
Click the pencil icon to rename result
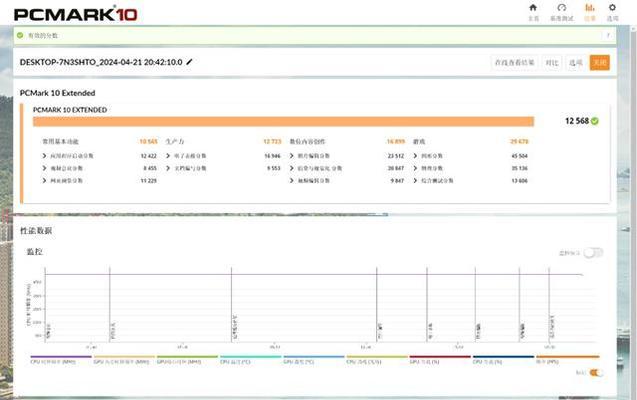click(189, 62)
